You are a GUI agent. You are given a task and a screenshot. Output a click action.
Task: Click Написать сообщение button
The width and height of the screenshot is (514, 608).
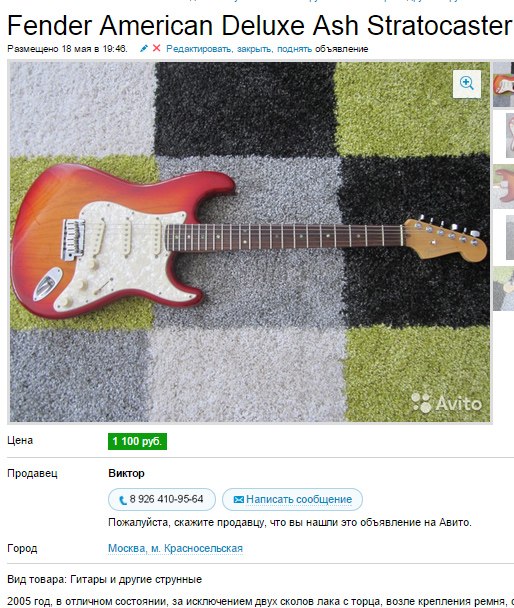pyautogui.click(x=292, y=499)
